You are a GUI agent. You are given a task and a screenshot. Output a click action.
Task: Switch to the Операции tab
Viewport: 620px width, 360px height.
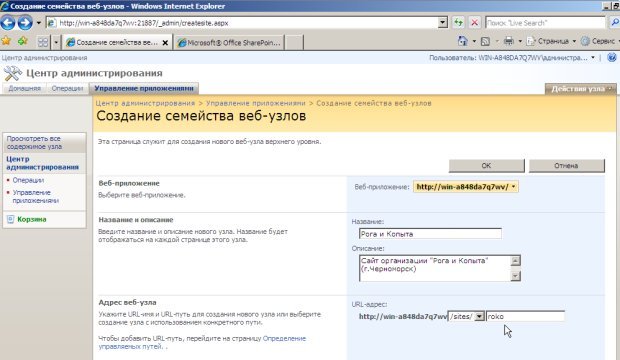click(x=67, y=88)
